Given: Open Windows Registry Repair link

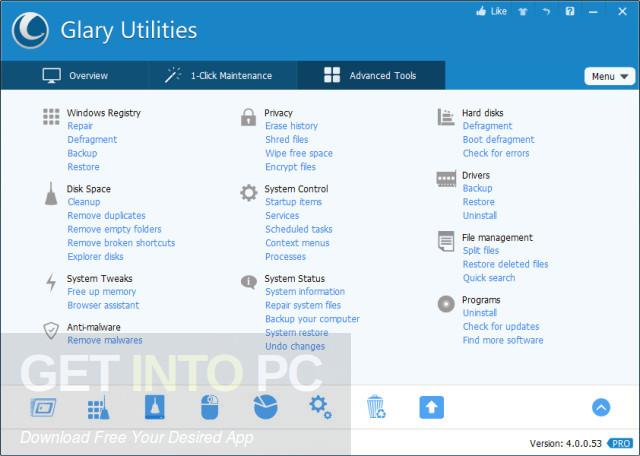Looking at the screenshot, I should (80, 126).
